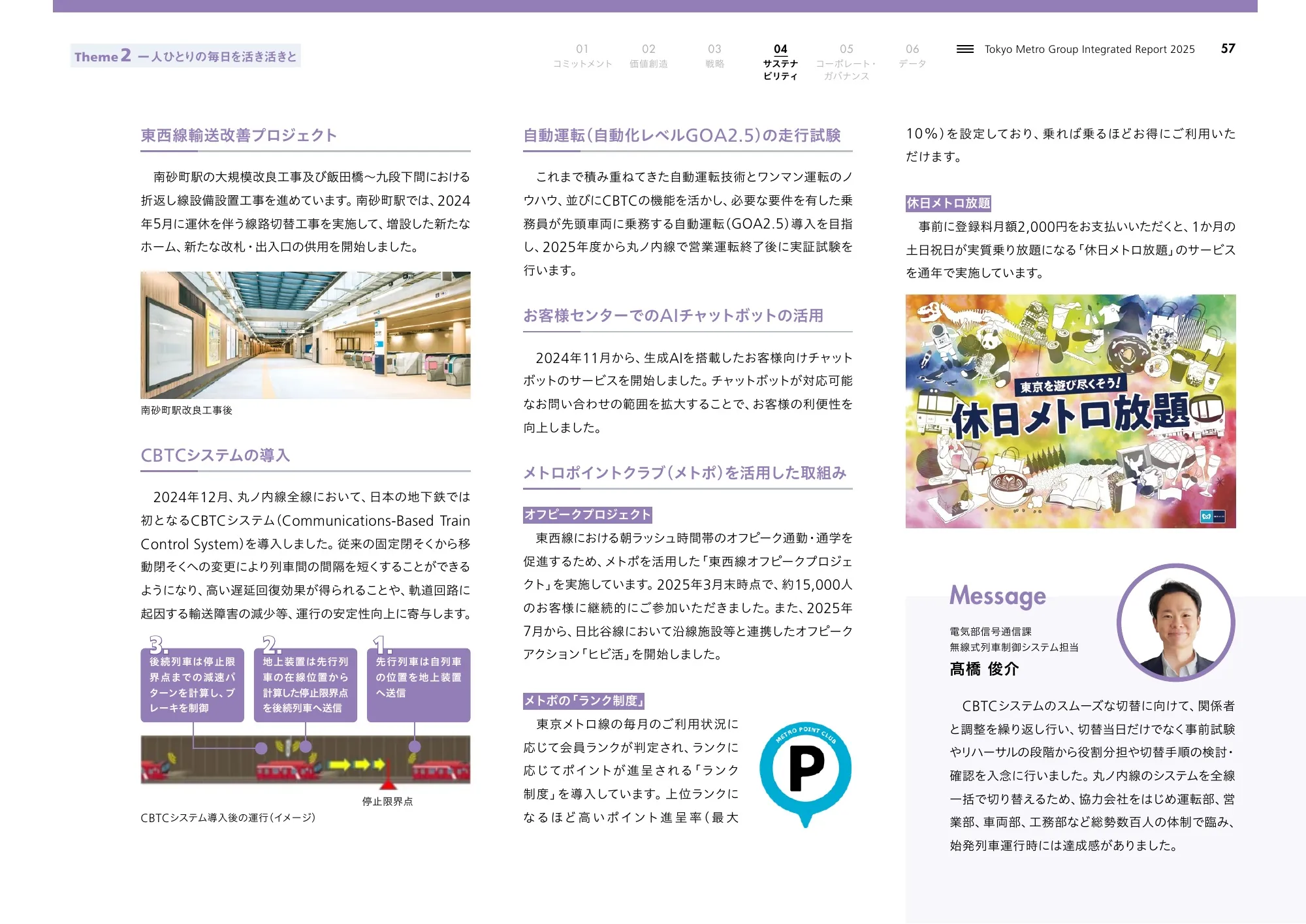Click the Metro Point Club P logo

pos(805,774)
